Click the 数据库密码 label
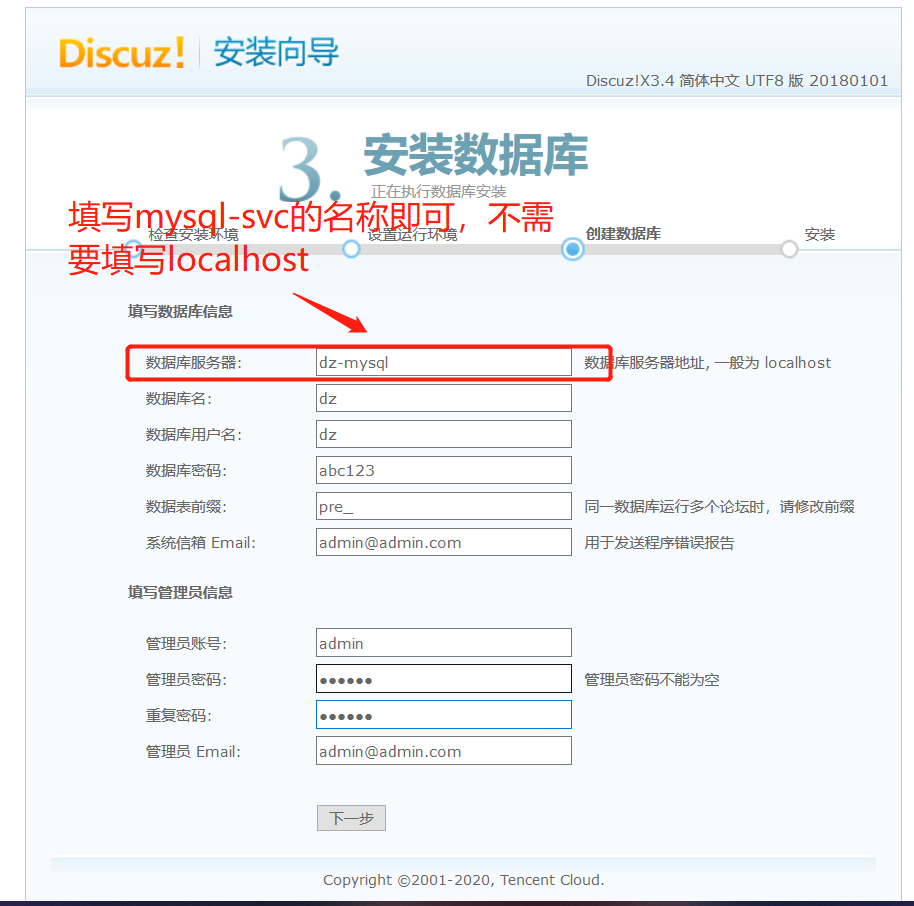The width and height of the screenshot is (914, 906). point(186,470)
